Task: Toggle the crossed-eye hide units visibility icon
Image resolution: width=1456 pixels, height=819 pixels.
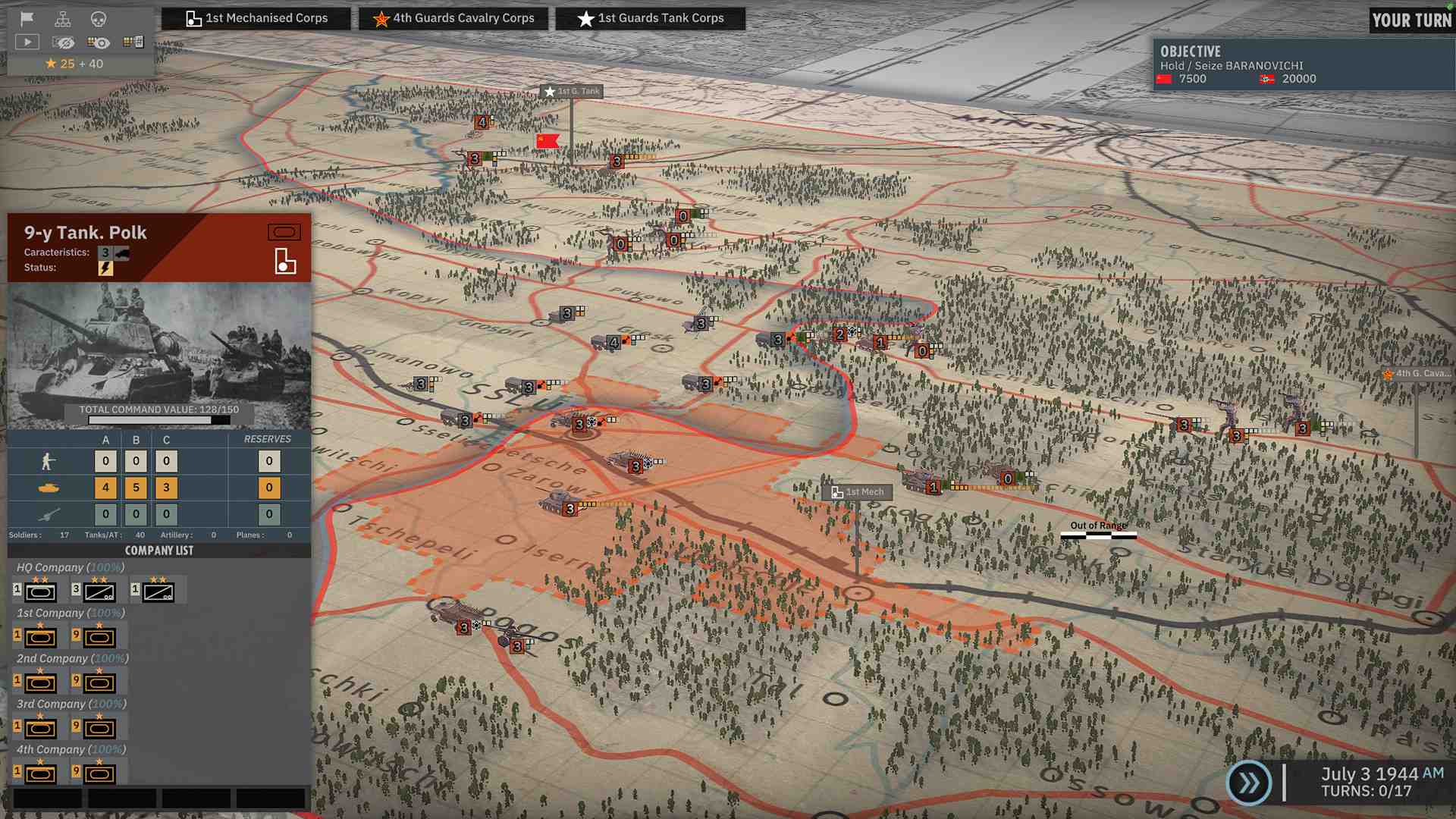Action: click(64, 42)
